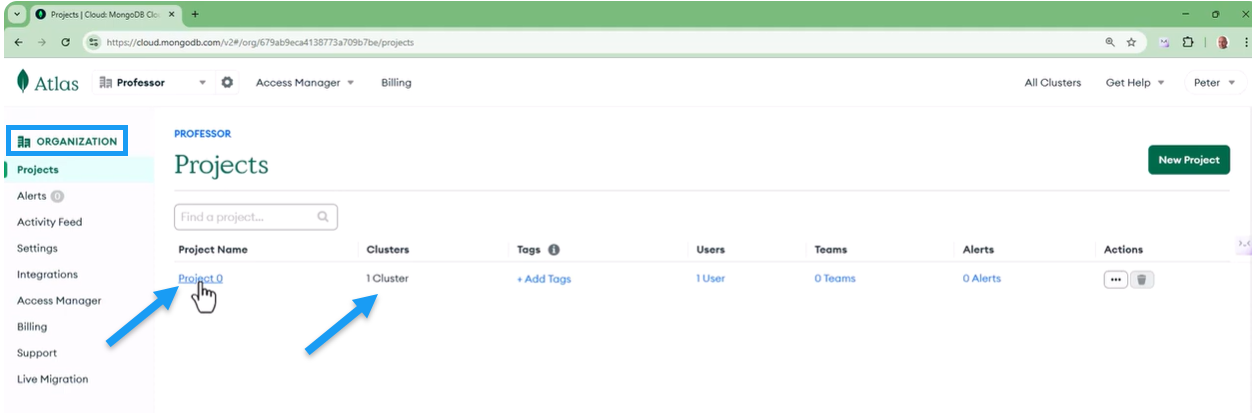Open the Project 0 link
The height and width of the screenshot is (413, 1252).
[x=200, y=278]
